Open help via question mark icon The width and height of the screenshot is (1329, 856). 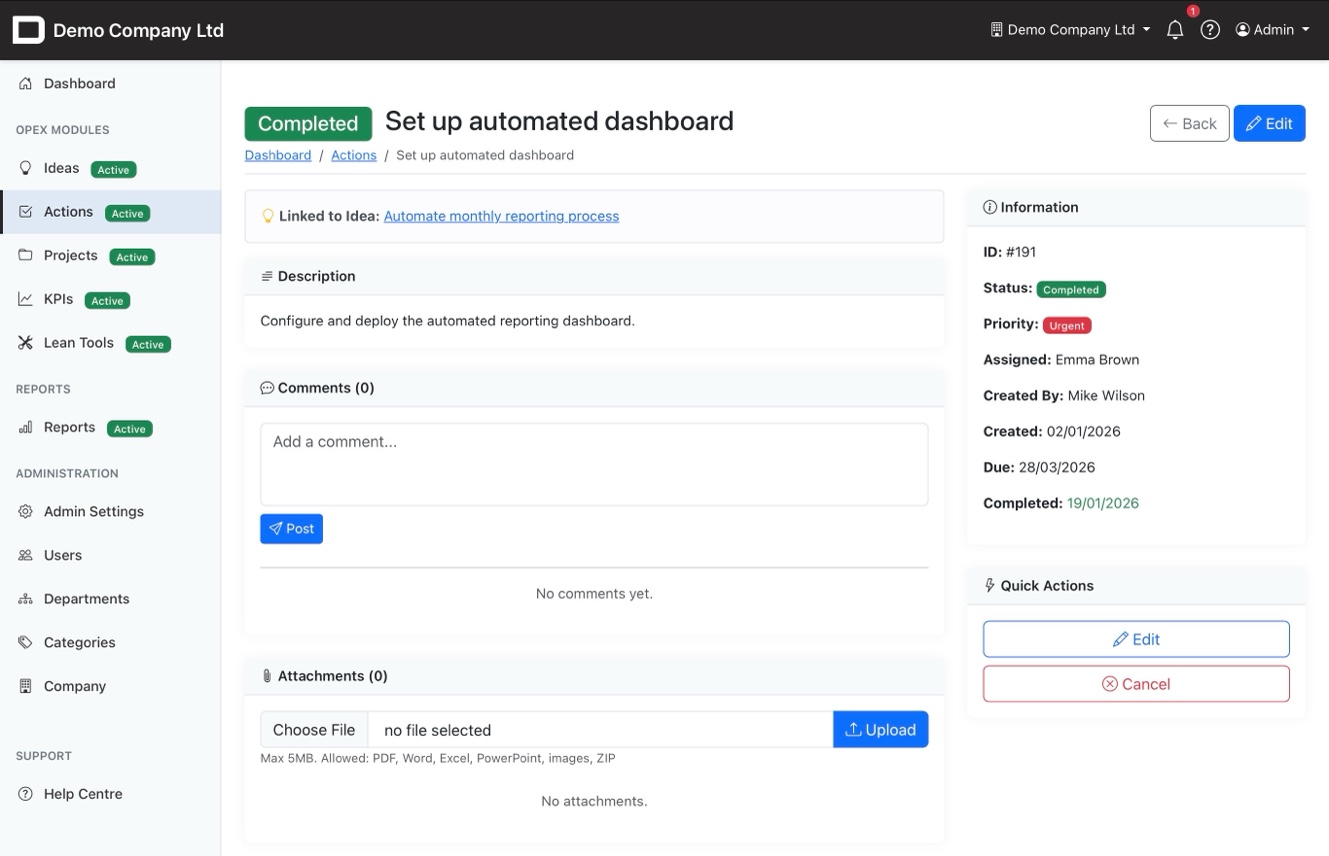[1210, 30]
